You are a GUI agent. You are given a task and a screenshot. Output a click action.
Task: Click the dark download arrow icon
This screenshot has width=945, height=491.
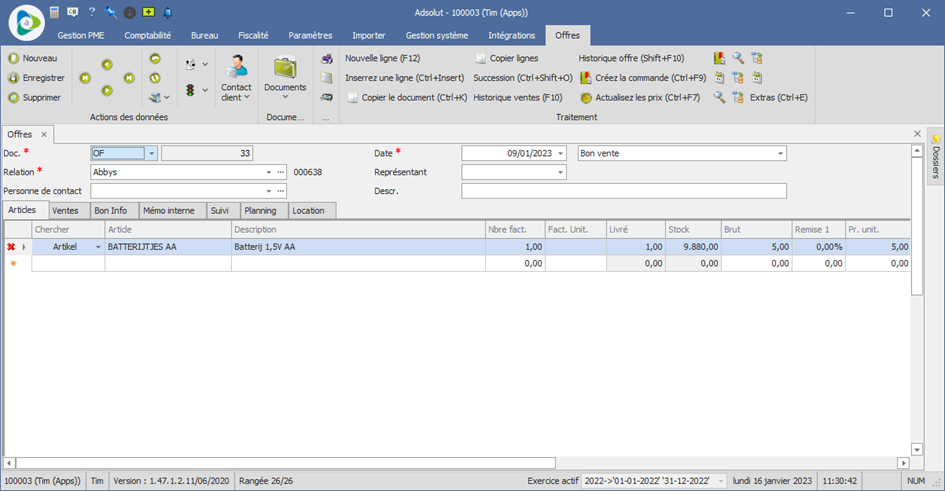point(129,12)
